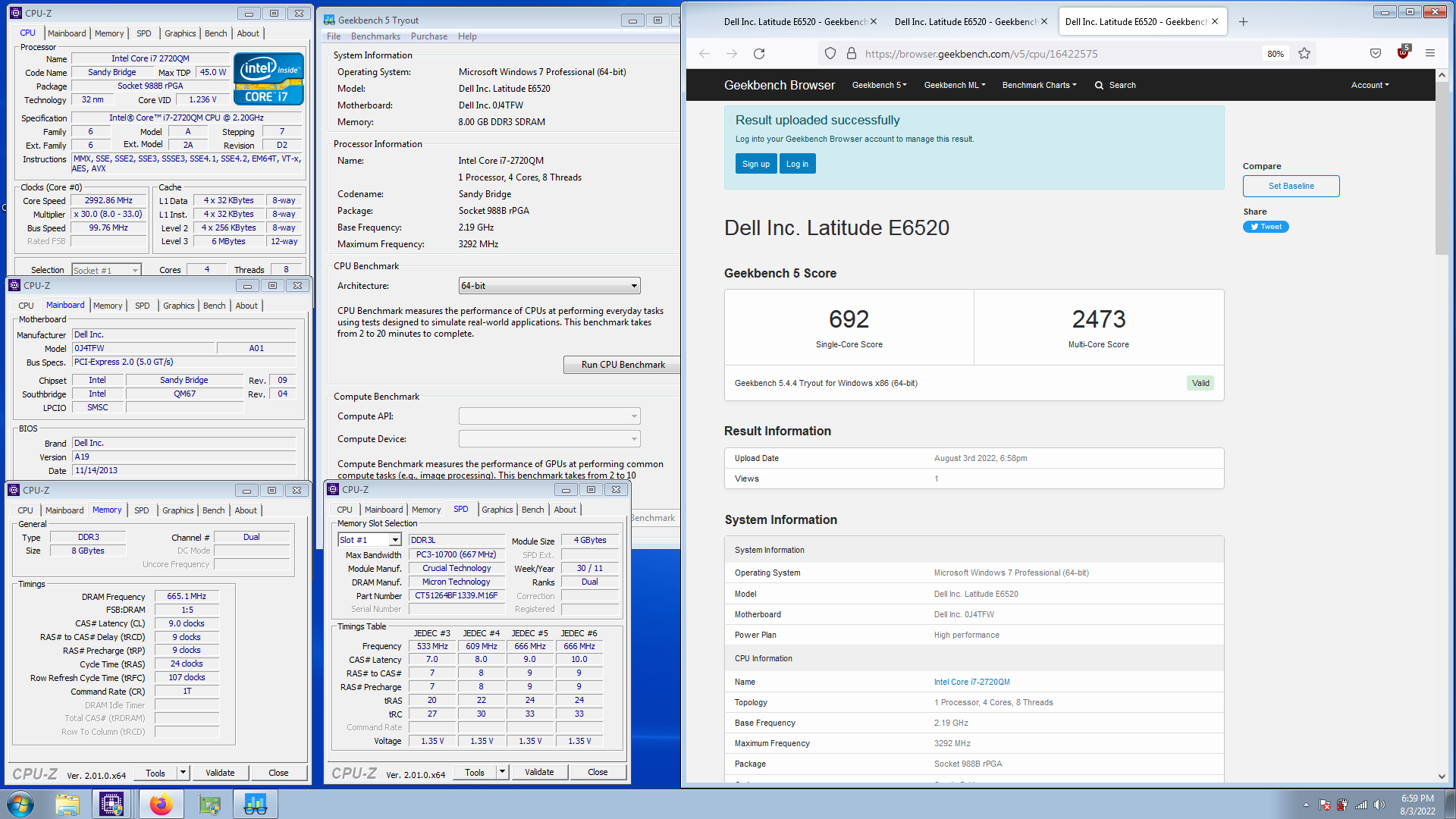1456x819 pixels.
Task: Switch to Bench tab in top CPU-Z window
Action: [216, 33]
